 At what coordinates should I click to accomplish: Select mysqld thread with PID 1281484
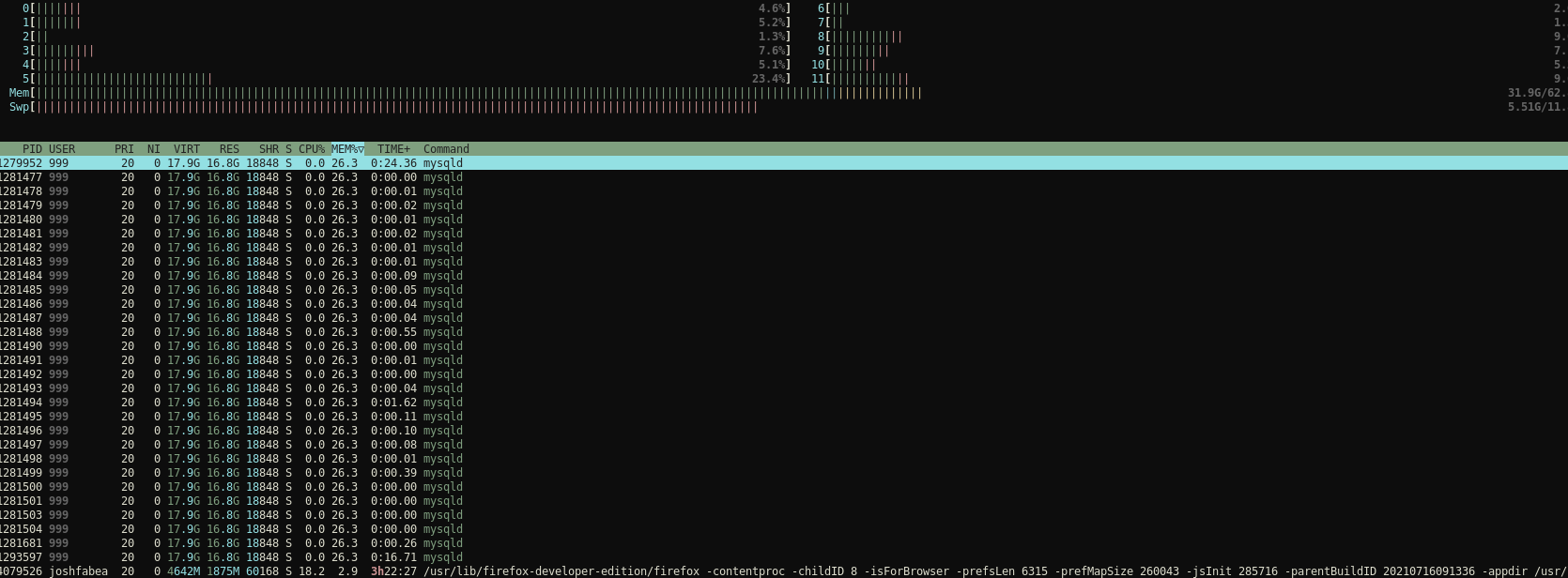[x=784, y=276]
